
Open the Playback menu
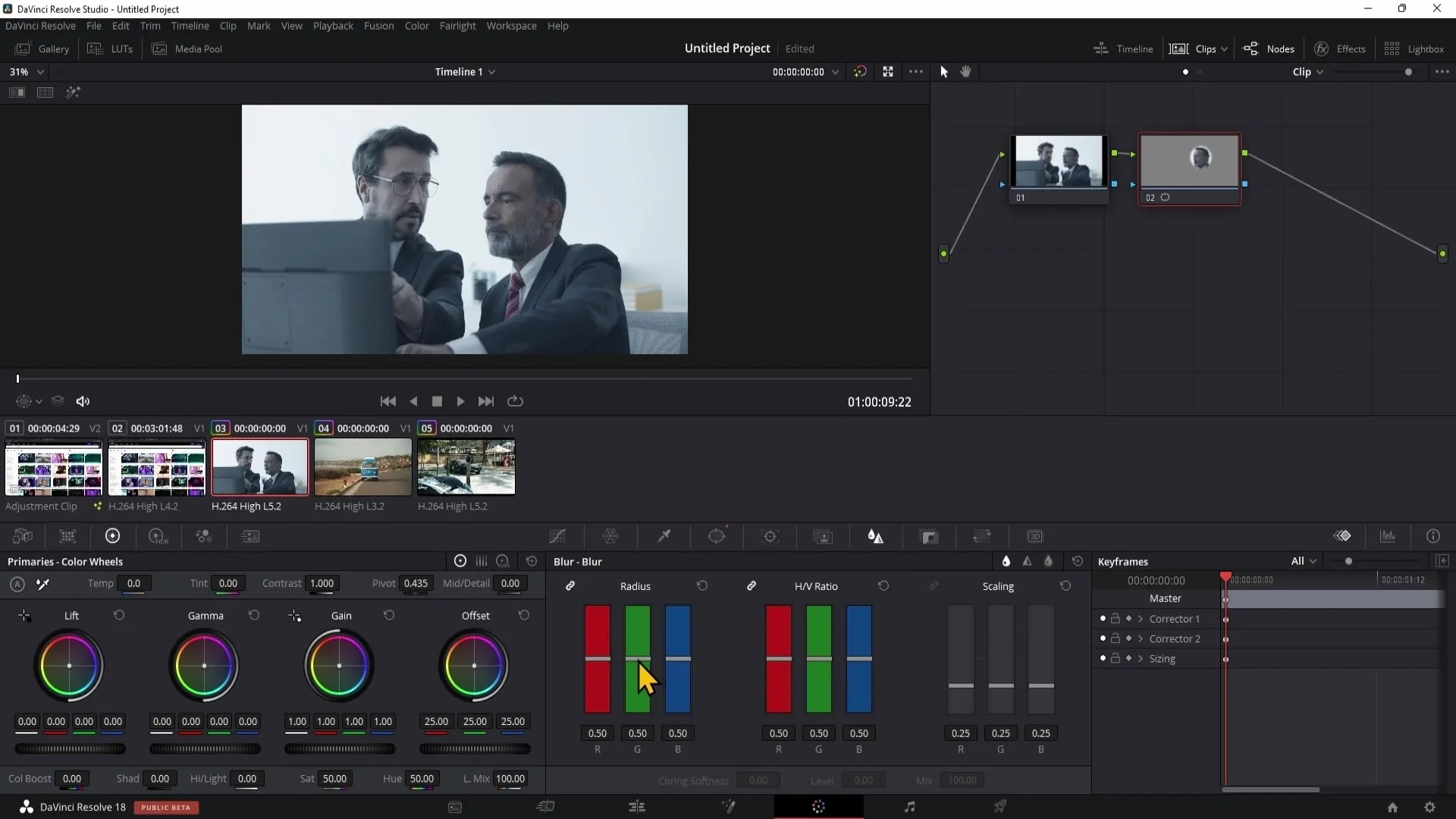pyautogui.click(x=333, y=26)
